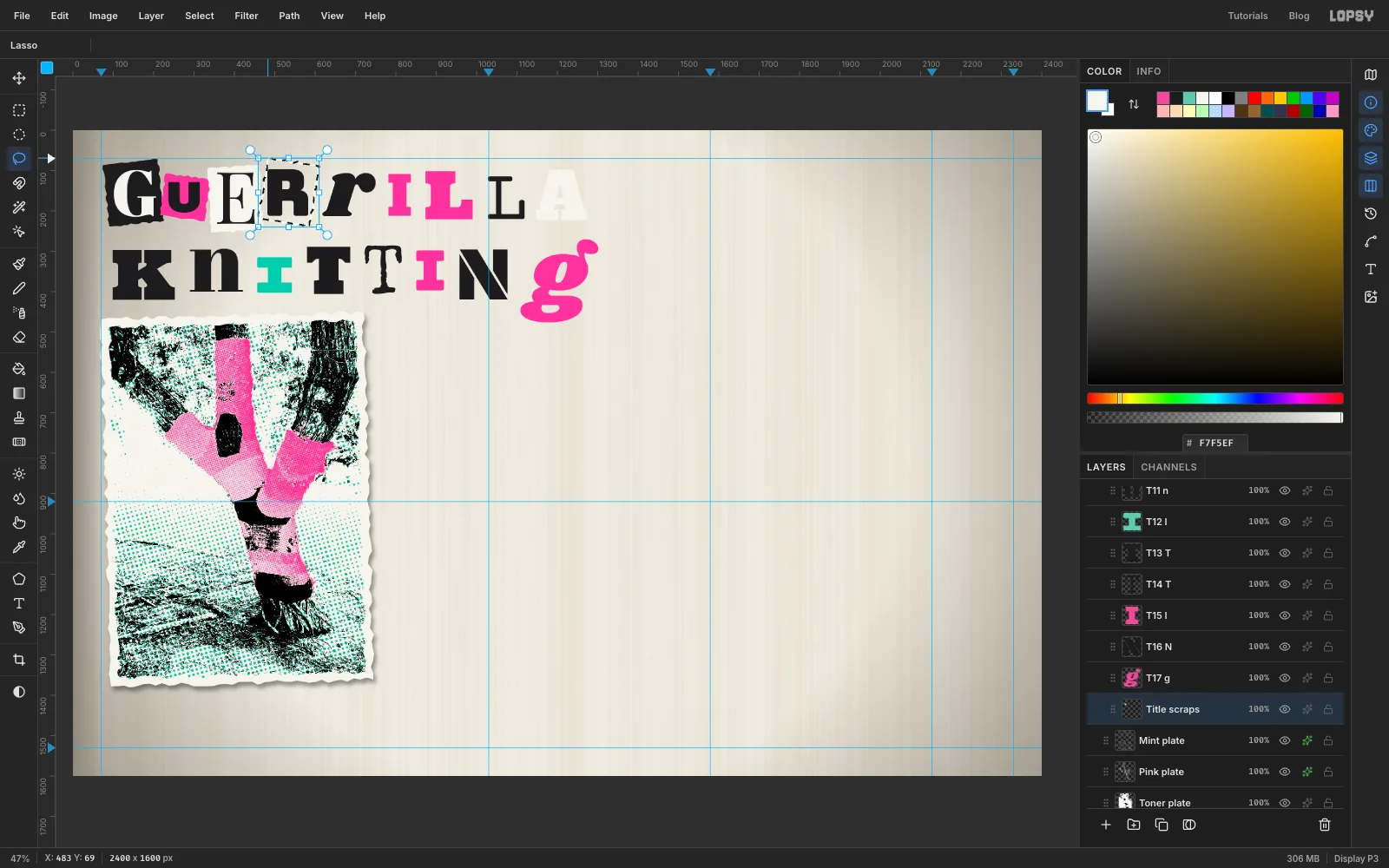Viewport: 1389px width, 868px height.
Task: Click the 47% zoom level in status bar
Action: click(20, 858)
